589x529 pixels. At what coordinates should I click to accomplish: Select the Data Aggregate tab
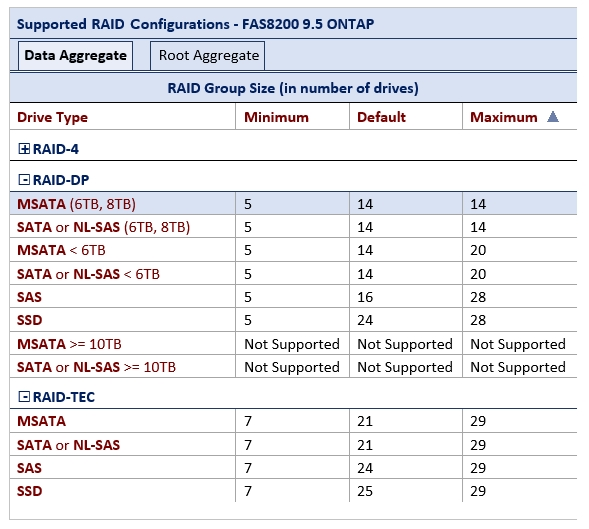(76, 56)
